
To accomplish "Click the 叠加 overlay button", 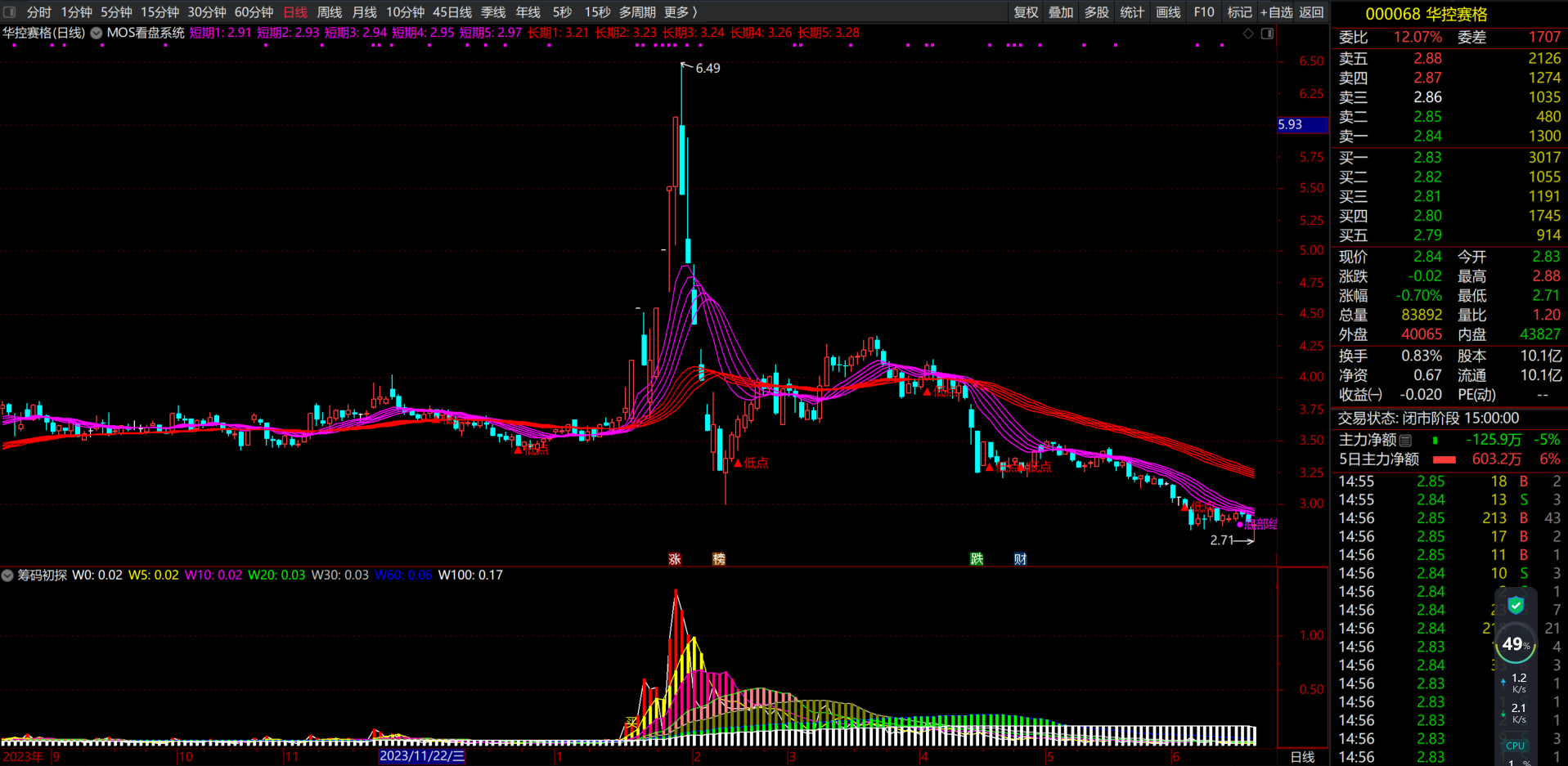I will [1061, 12].
